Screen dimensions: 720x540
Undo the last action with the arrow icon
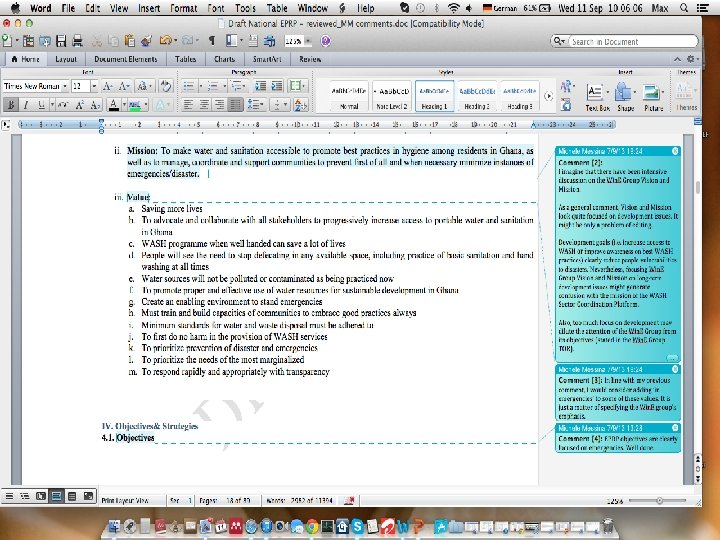click(165, 41)
